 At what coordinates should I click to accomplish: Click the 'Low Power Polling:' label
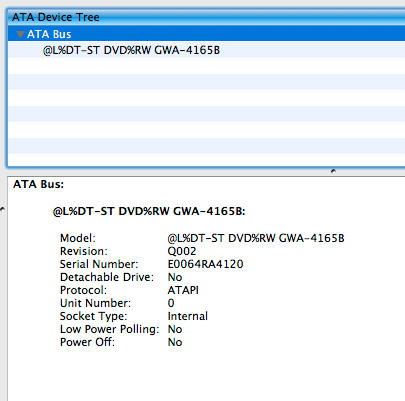coord(109,329)
